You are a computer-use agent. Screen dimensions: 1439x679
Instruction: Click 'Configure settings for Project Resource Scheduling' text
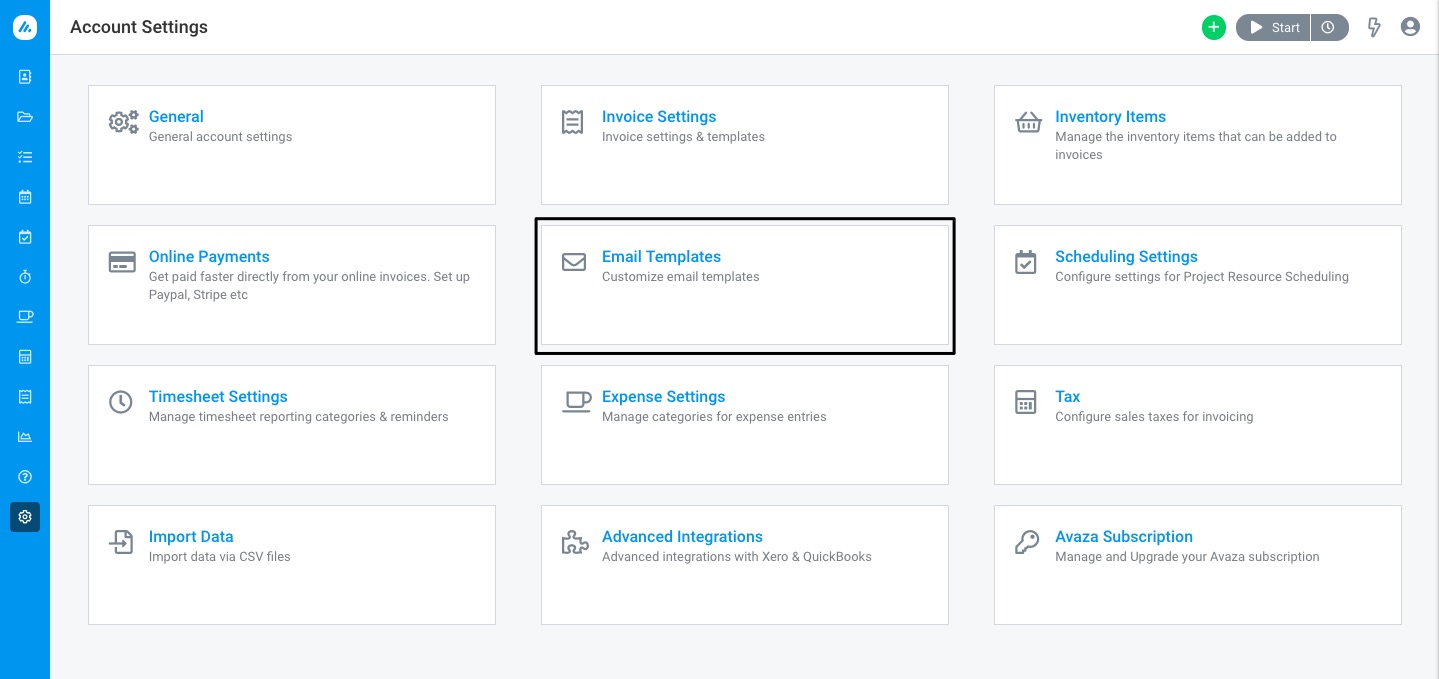(1202, 277)
